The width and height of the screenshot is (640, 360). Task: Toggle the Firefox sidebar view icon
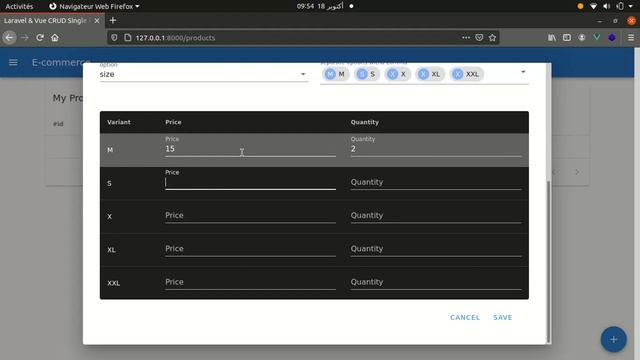pos(567,38)
